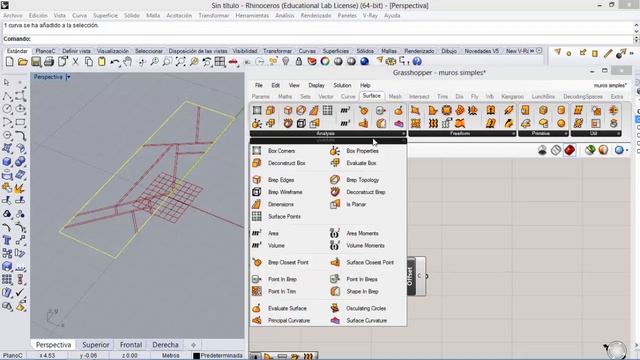Screen dimensions: 640x360
Task: Open Rhino Superficie menu
Action: click(105, 16)
